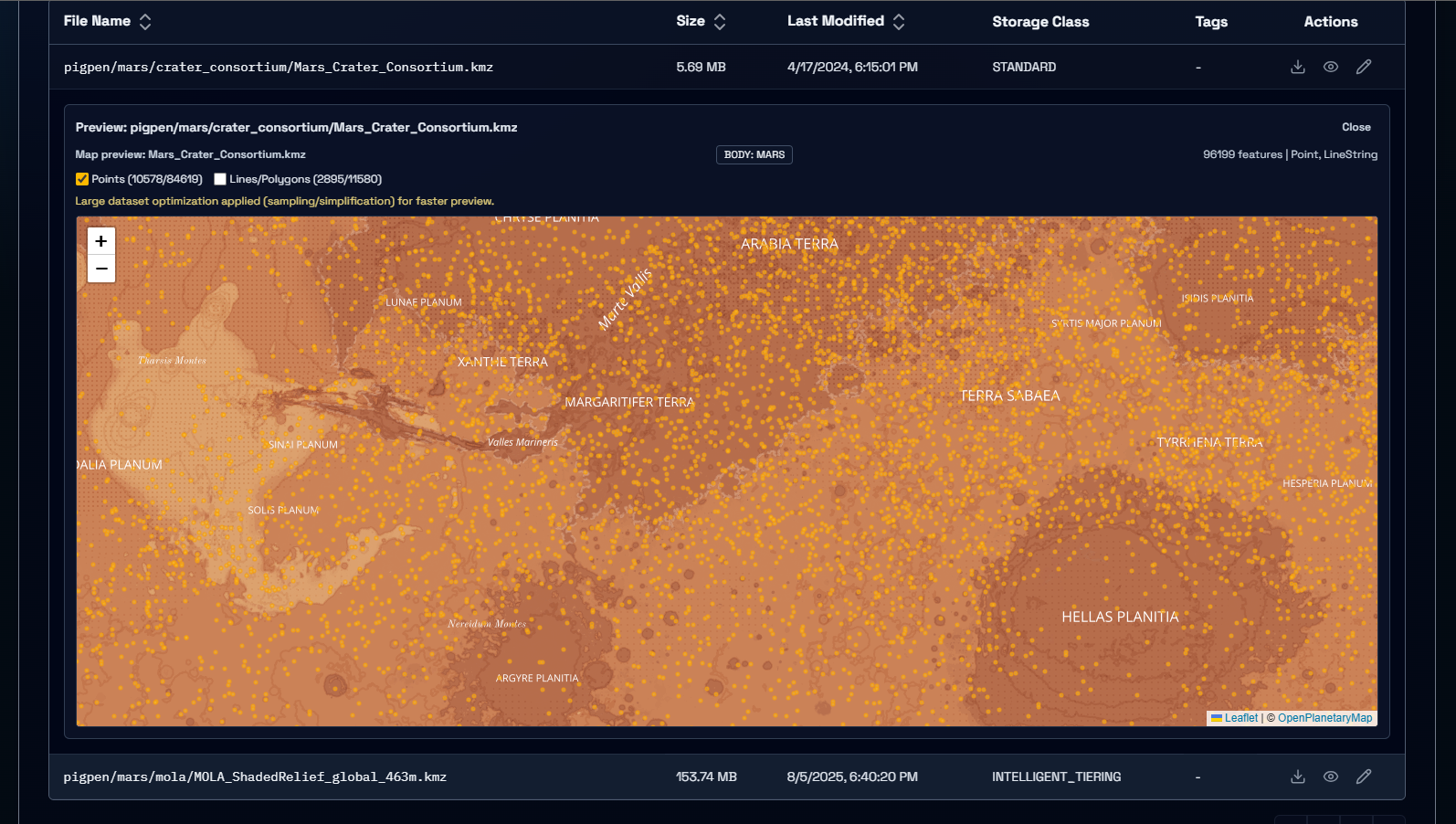The height and width of the screenshot is (824, 1456).
Task: Show preview for MOLA_ShadedRelief_global_463m.kmz
Action: (1331, 776)
